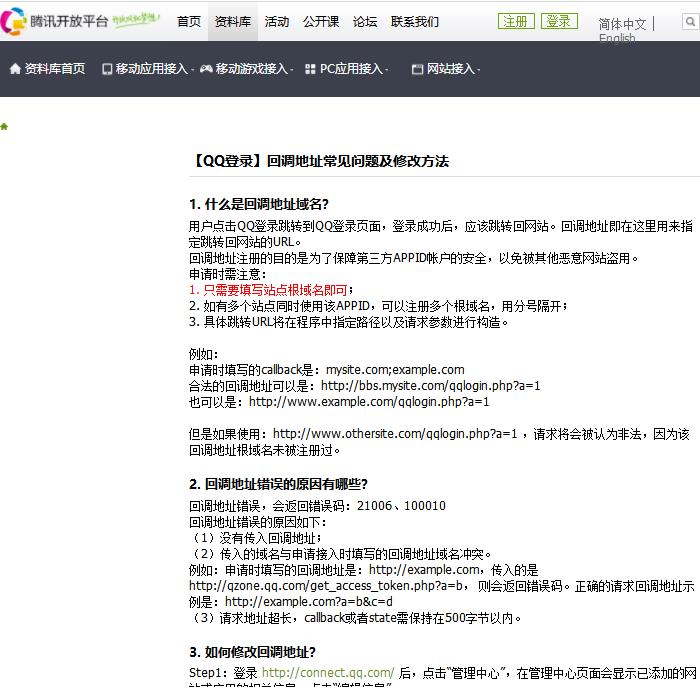Click URL http://qzone.qq.com/get_access_token.php?a=b
The image size is (700, 687).
tap(326, 586)
